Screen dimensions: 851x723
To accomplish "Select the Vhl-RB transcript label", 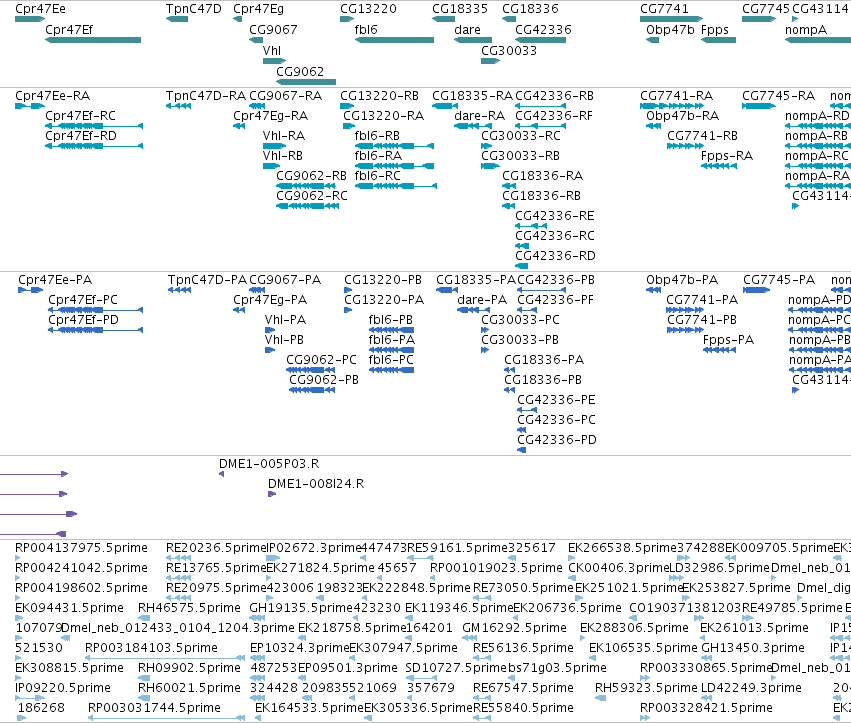I will click(x=283, y=156).
